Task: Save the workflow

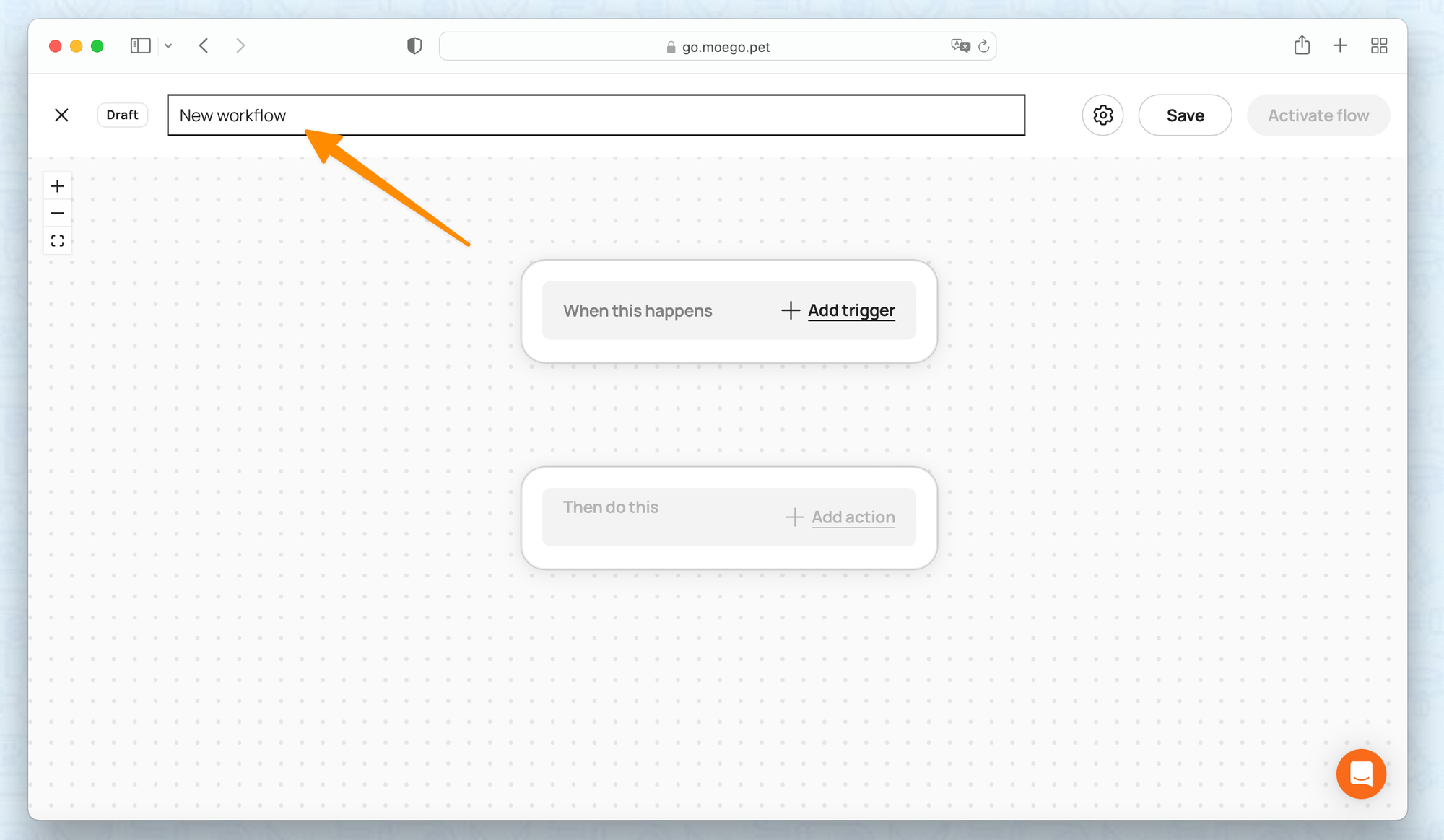Action: click(x=1185, y=115)
